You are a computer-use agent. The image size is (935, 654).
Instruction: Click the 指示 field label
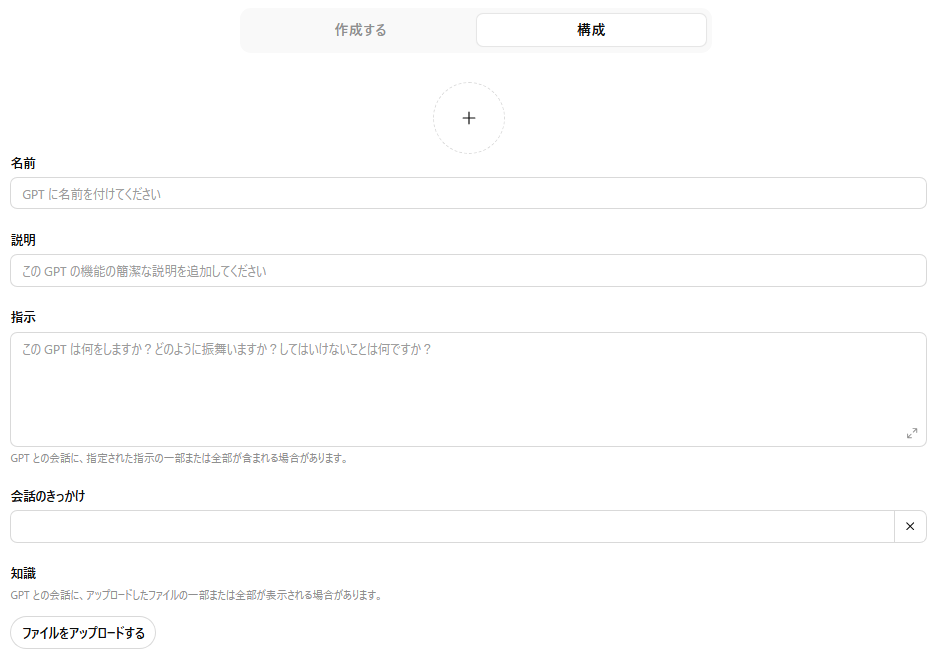click(x=24, y=317)
